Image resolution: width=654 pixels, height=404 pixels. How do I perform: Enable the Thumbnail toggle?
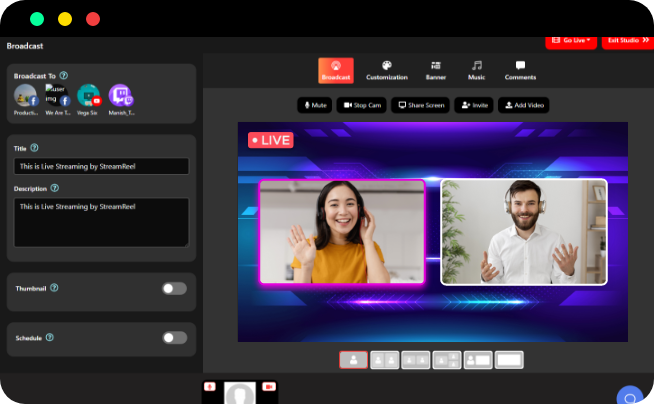pyautogui.click(x=174, y=288)
